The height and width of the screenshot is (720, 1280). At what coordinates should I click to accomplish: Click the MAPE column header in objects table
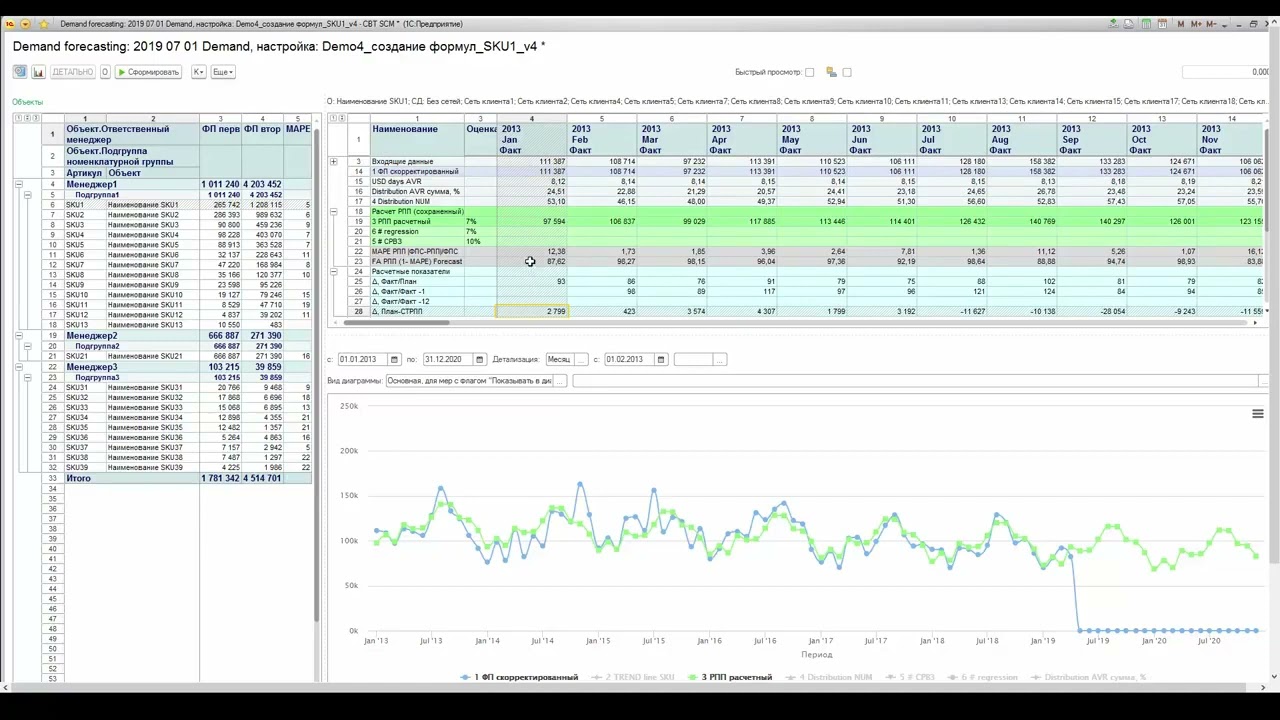(x=298, y=129)
